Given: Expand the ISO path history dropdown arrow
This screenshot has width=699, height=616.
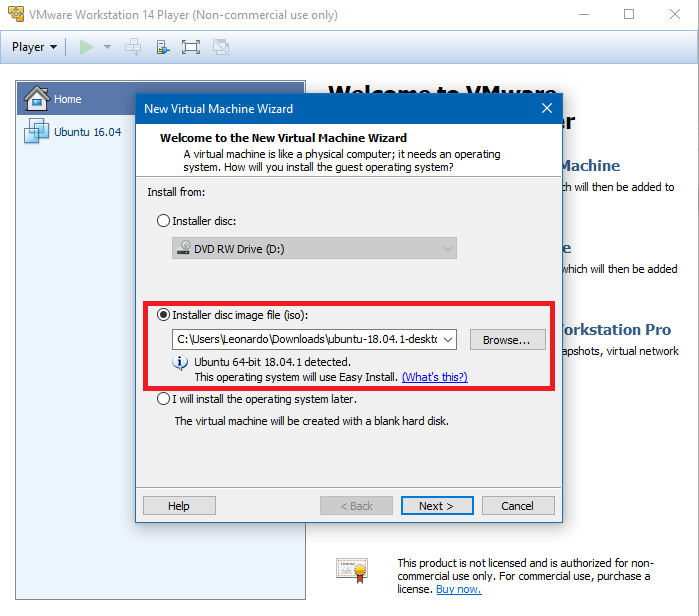Looking at the screenshot, I should (x=448, y=340).
